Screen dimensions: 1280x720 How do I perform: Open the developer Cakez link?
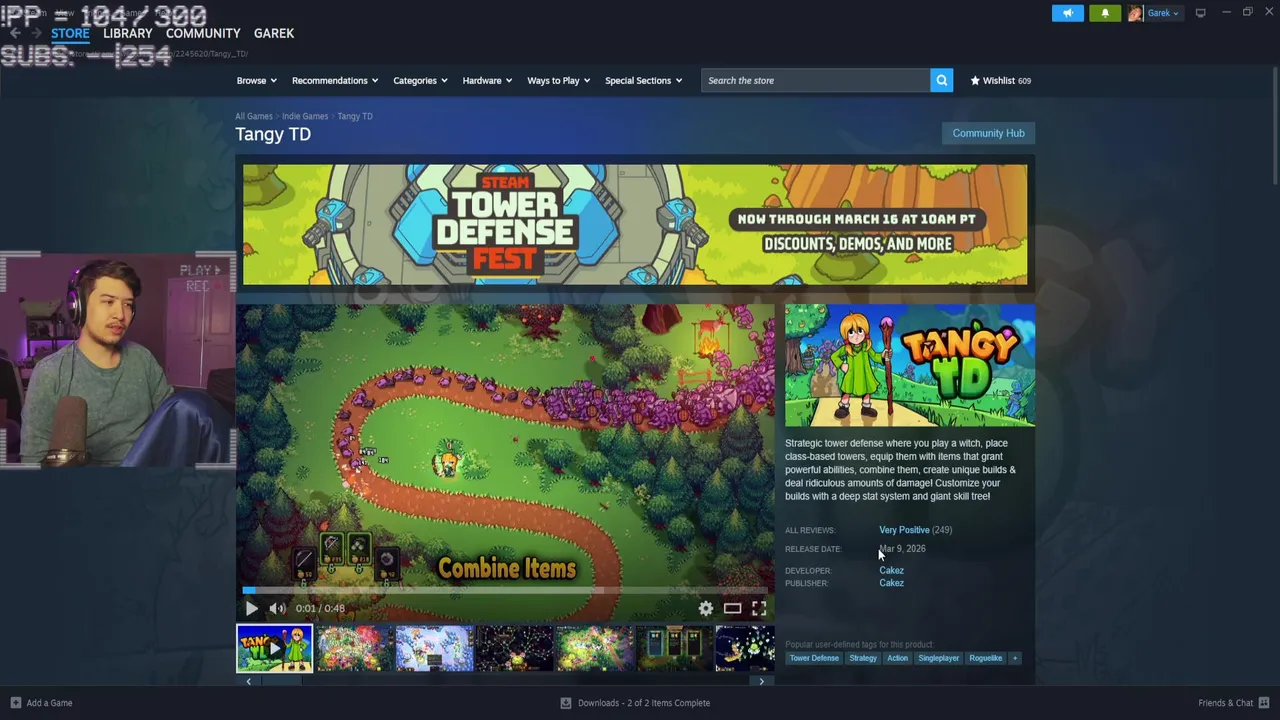[x=891, y=570]
